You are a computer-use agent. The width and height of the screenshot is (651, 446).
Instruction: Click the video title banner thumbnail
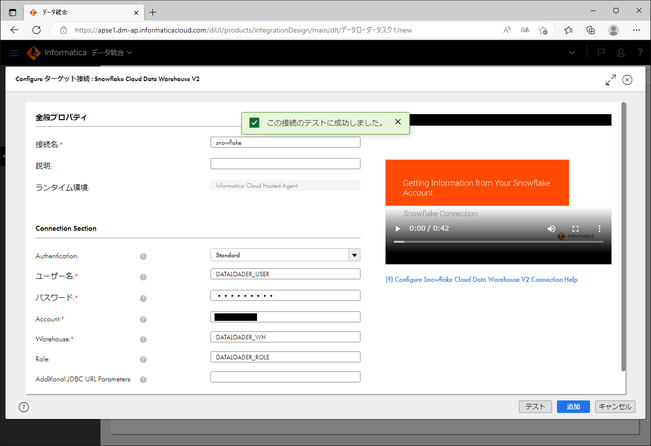pyautogui.click(x=477, y=183)
